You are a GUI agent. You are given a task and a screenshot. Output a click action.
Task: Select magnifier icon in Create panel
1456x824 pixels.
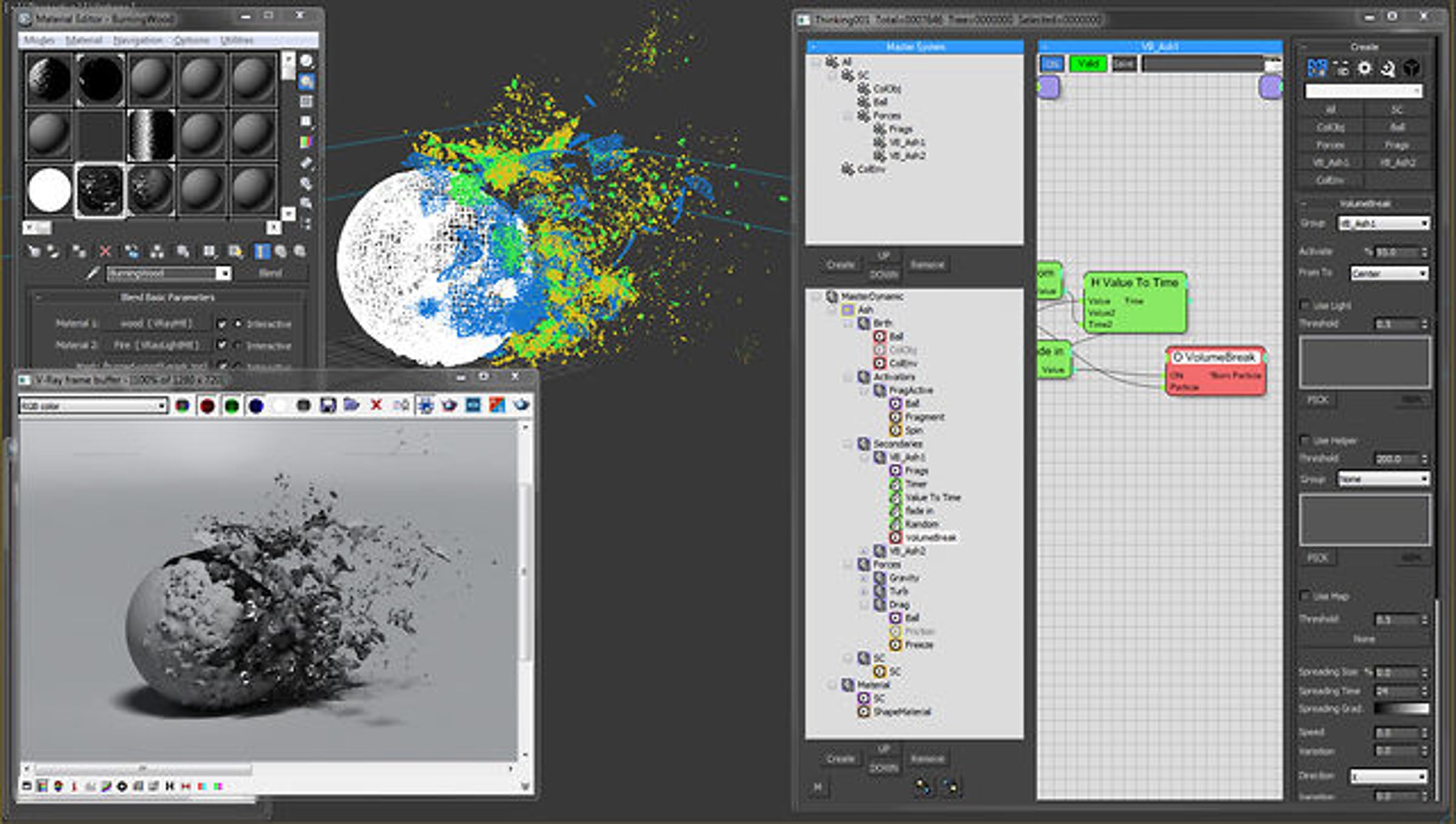1388,68
